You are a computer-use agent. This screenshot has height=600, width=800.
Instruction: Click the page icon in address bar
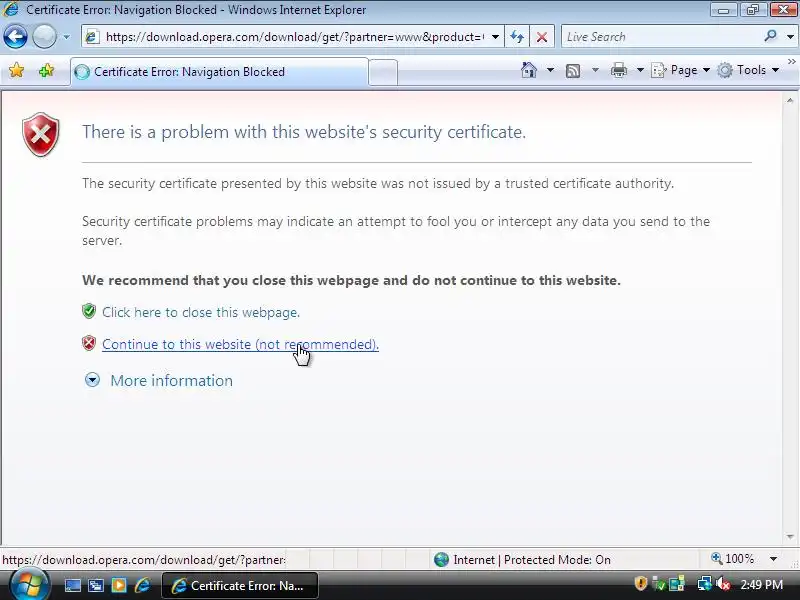[92, 37]
